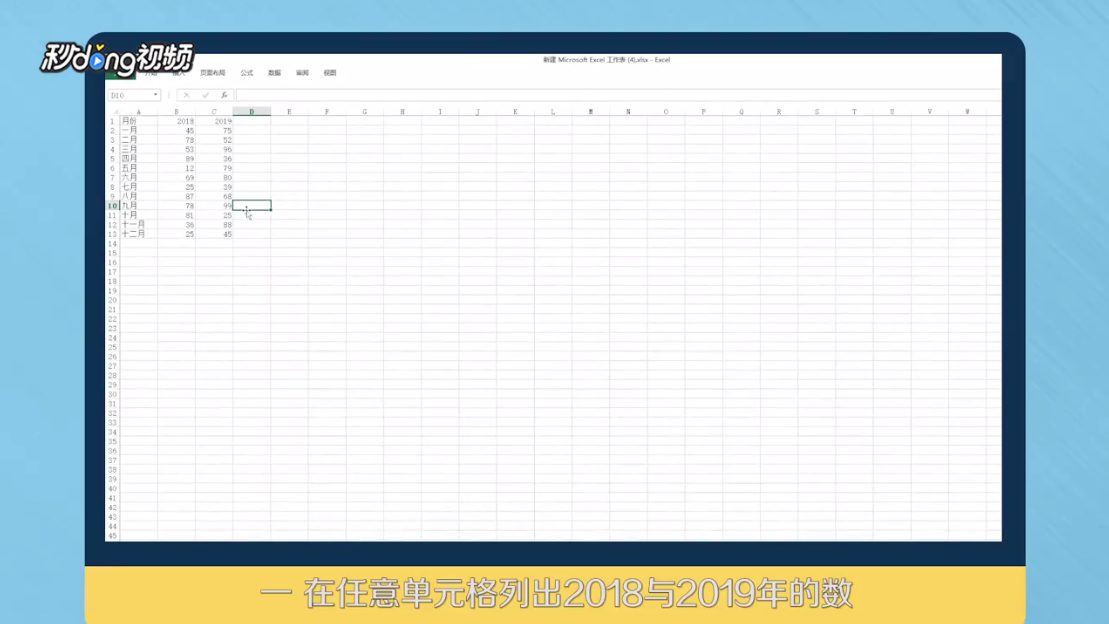Select row 20 header
The height and width of the screenshot is (624, 1109).
(112, 301)
